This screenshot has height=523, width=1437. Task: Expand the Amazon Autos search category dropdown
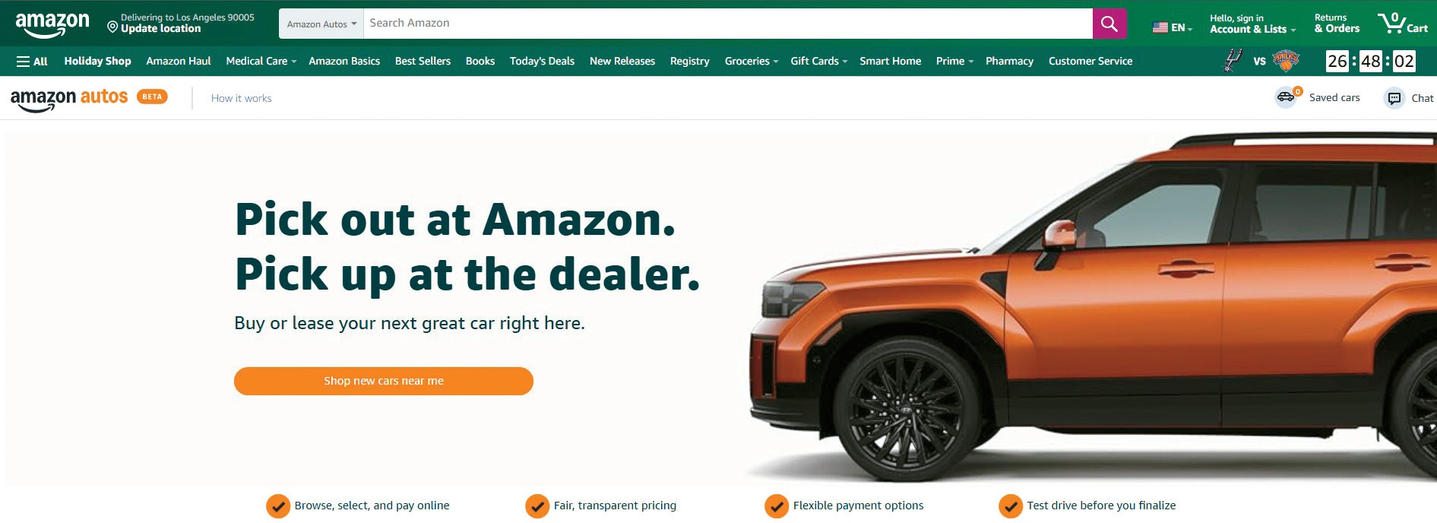click(321, 24)
